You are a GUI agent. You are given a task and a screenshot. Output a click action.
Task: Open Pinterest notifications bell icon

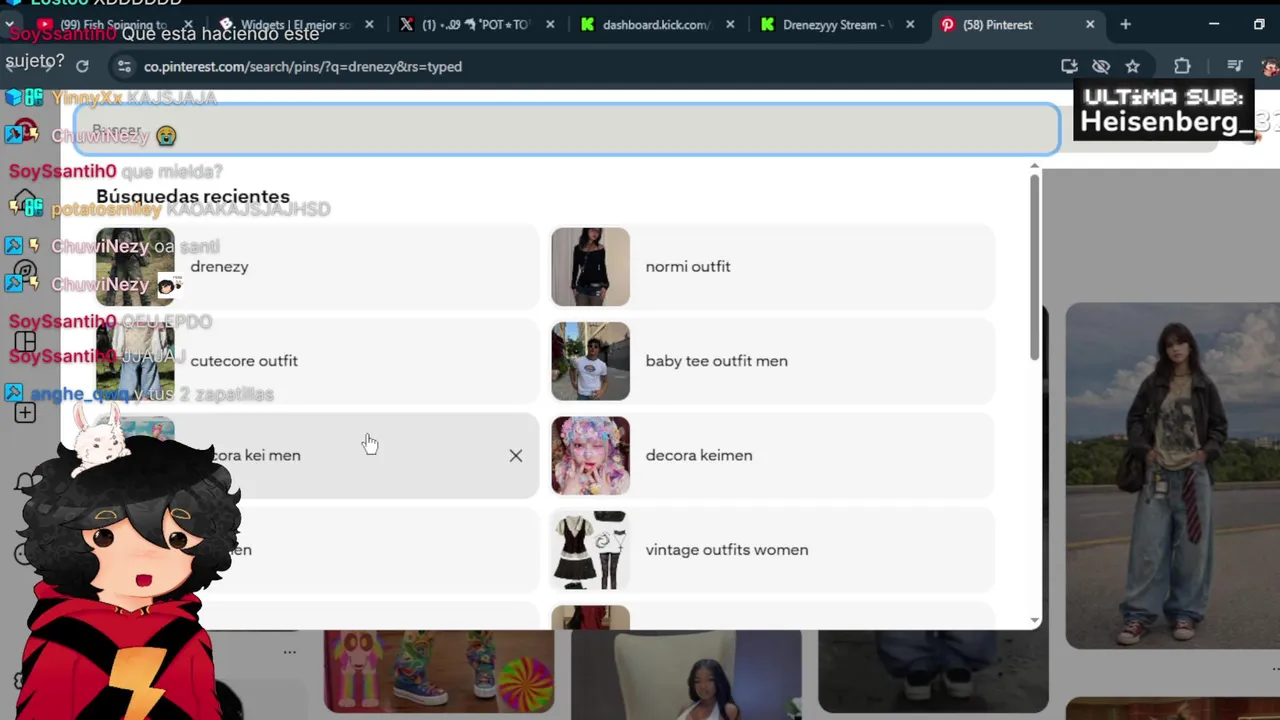[x=25, y=483]
